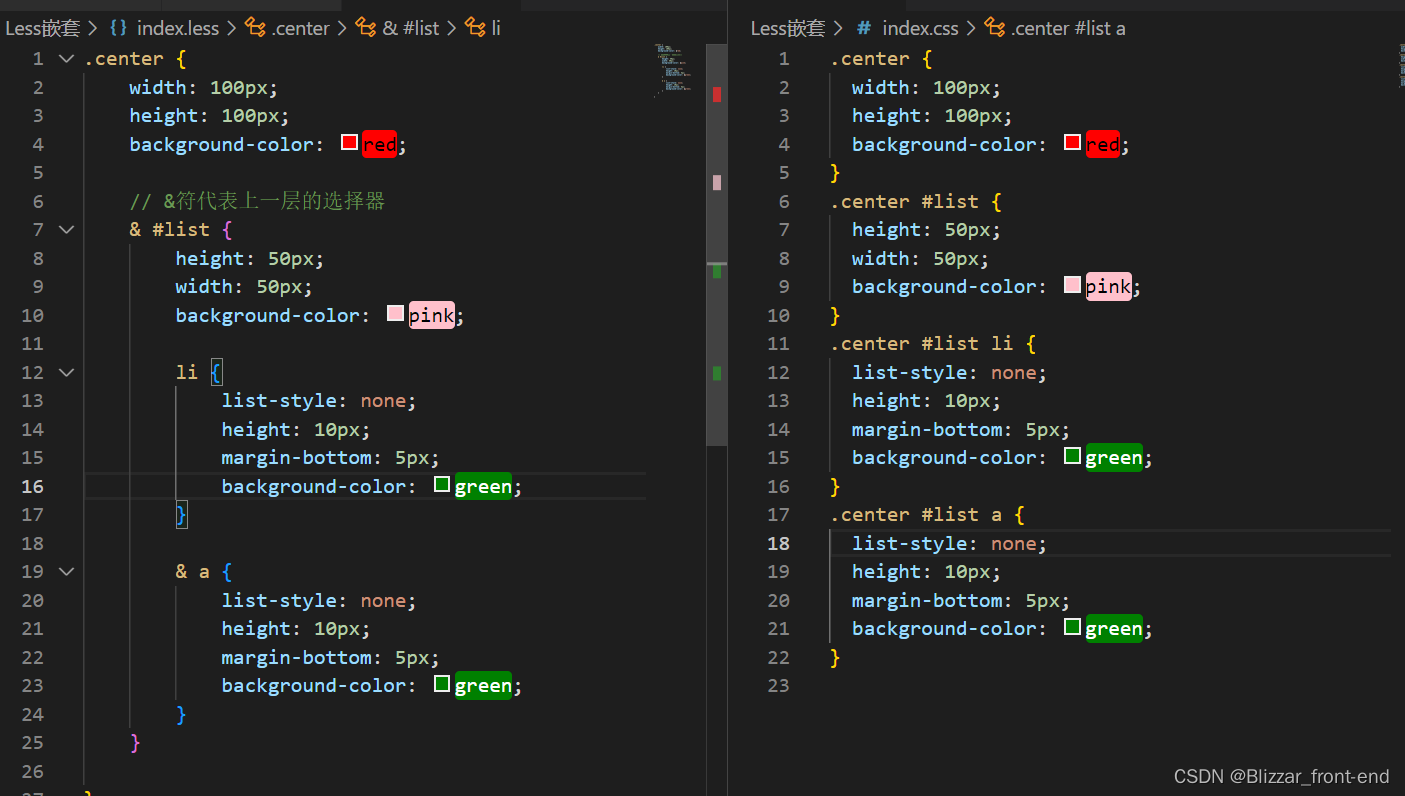The image size is (1405, 796).
Task: Select line number 16 in index.less
Action: tap(33, 486)
